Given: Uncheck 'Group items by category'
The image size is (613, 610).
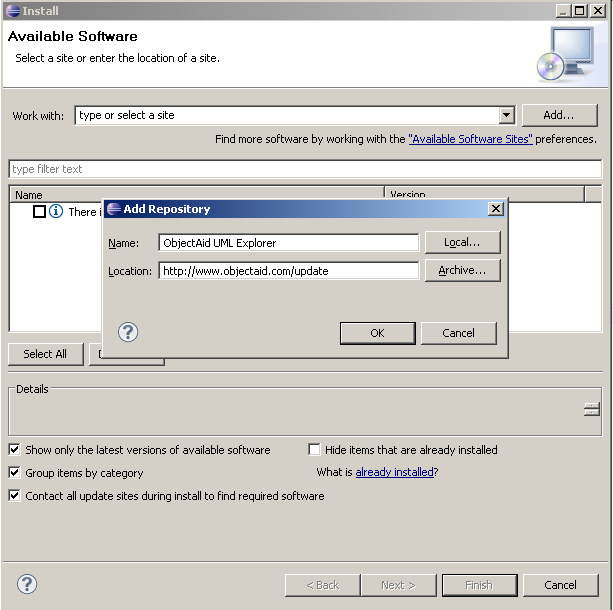Looking at the screenshot, I should 14,473.
